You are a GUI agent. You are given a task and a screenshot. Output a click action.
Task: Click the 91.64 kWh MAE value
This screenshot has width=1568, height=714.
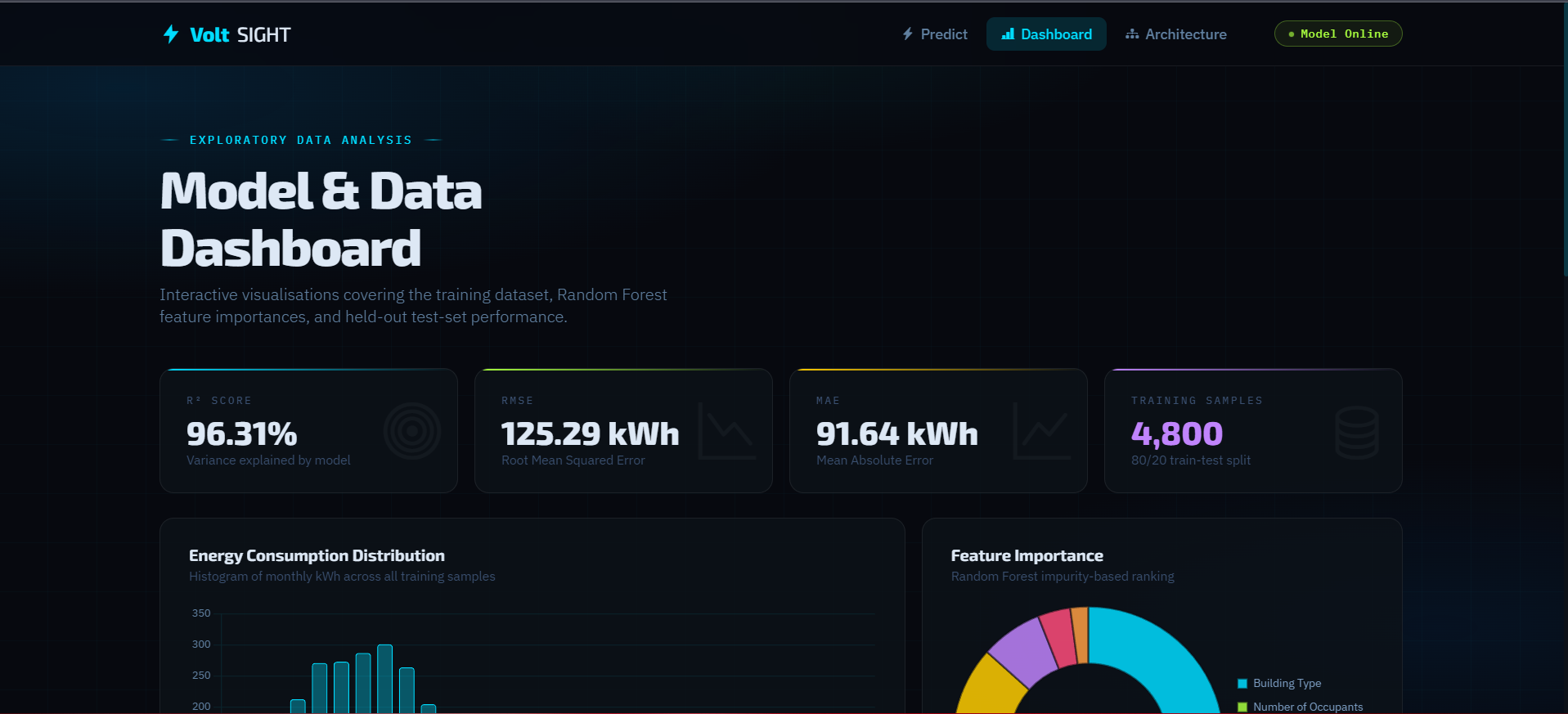click(x=896, y=433)
